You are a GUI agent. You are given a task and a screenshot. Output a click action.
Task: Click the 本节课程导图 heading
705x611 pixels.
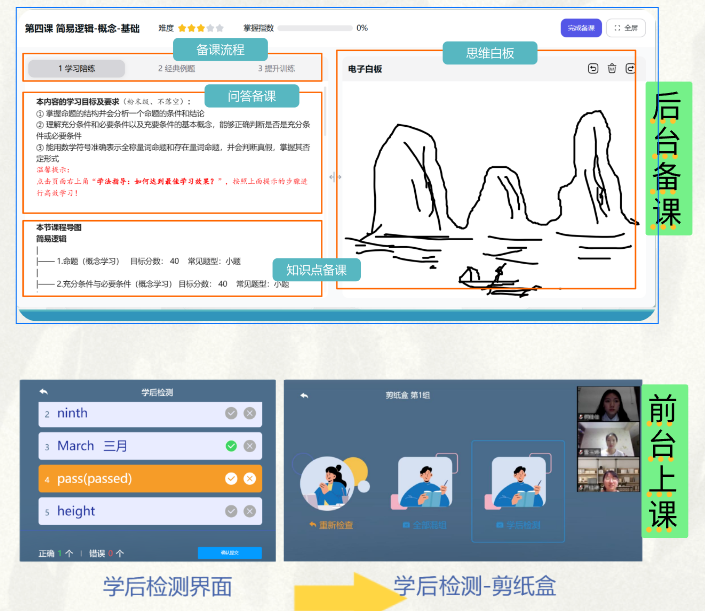(59, 227)
